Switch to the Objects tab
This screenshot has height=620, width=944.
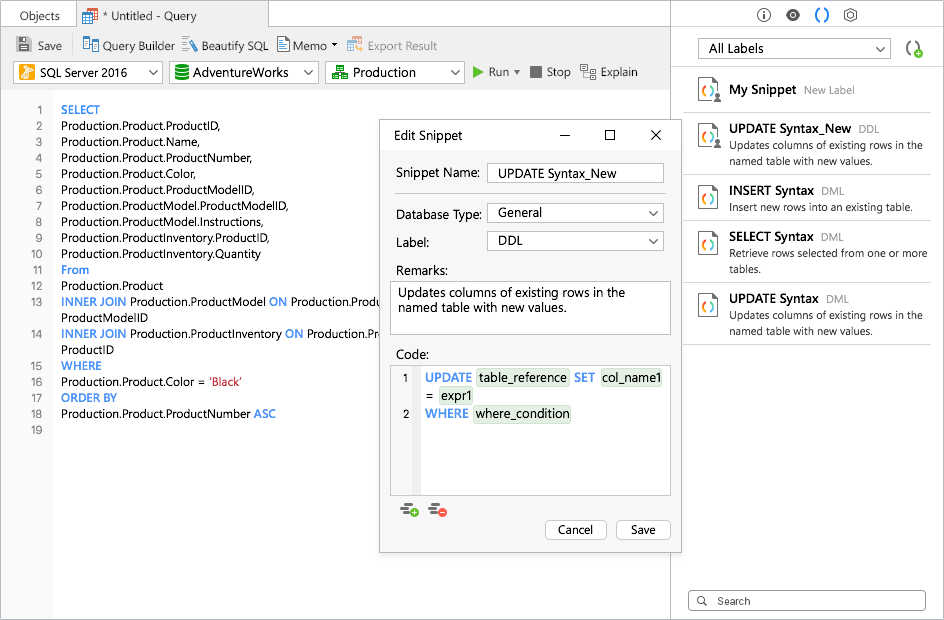tap(40, 16)
